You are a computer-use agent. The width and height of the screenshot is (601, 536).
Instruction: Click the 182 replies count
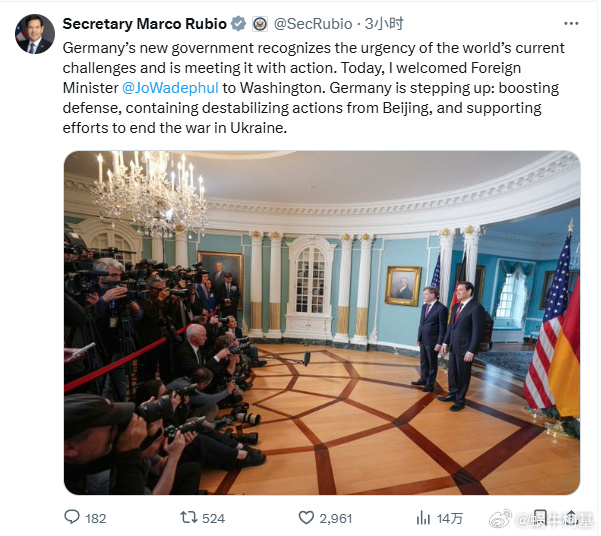(95, 518)
